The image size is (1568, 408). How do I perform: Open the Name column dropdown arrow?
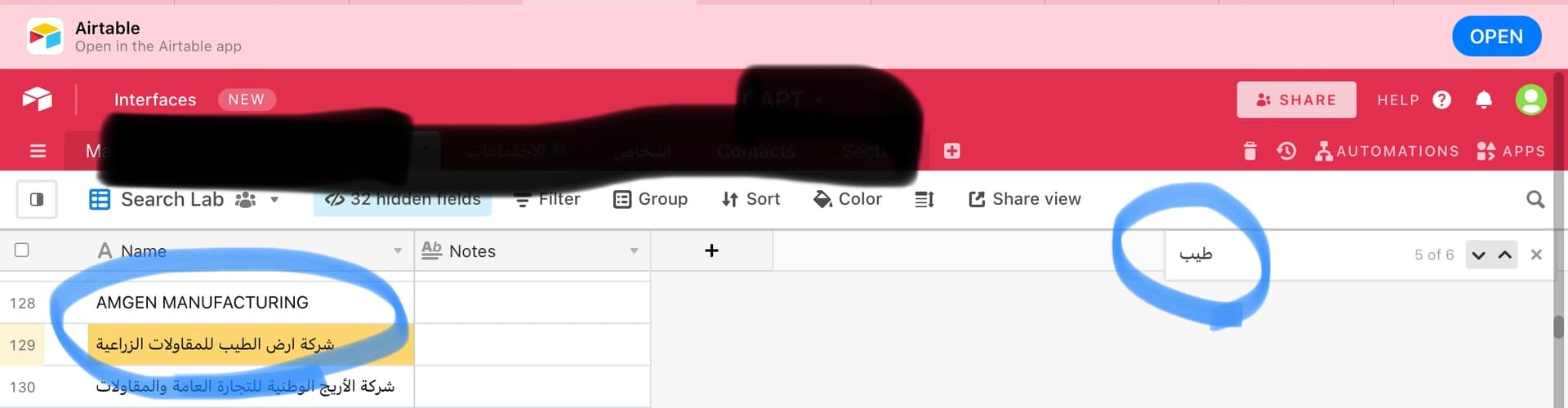[x=398, y=251]
